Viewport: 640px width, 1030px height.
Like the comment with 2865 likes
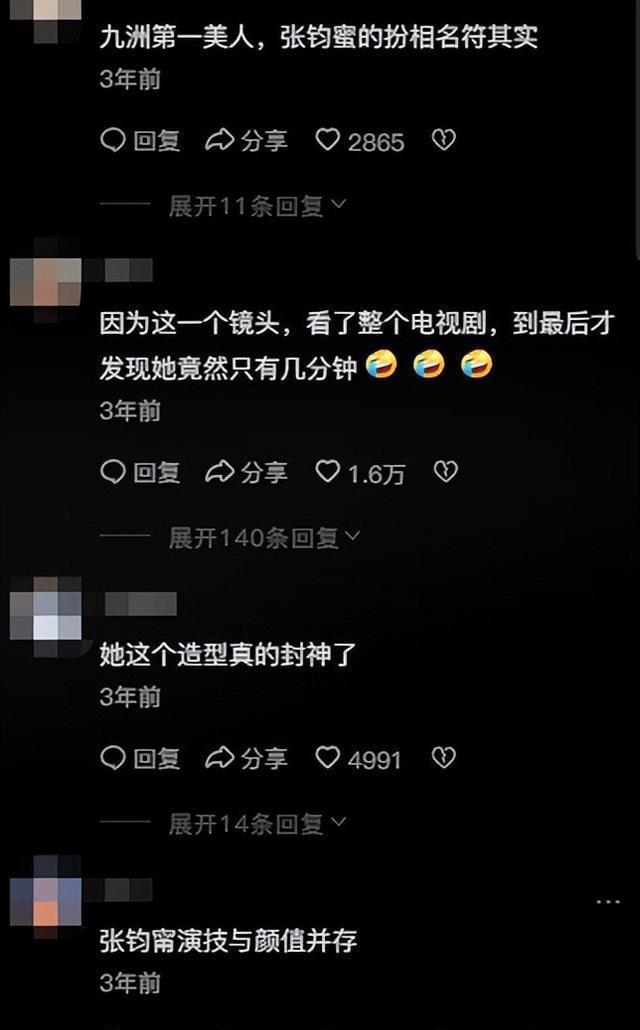[360, 141]
